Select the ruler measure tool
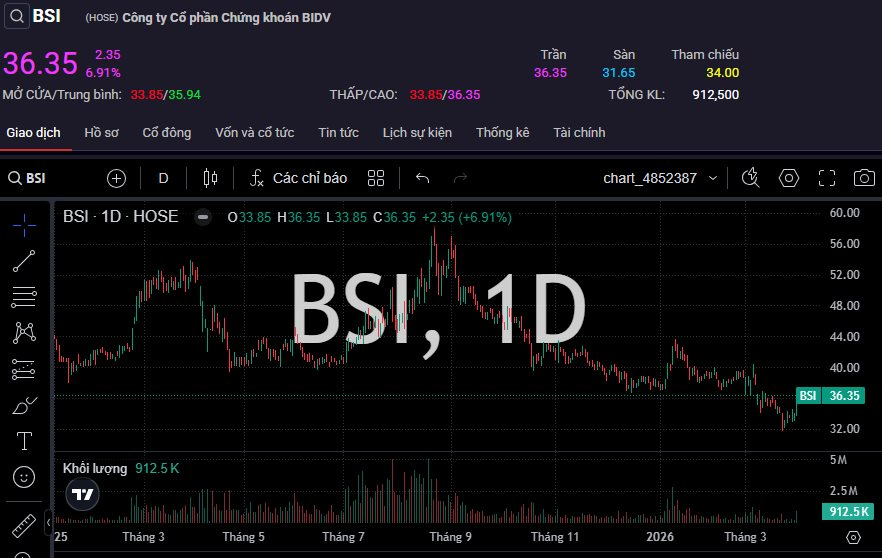The height and width of the screenshot is (558, 882). pyautogui.click(x=22, y=524)
